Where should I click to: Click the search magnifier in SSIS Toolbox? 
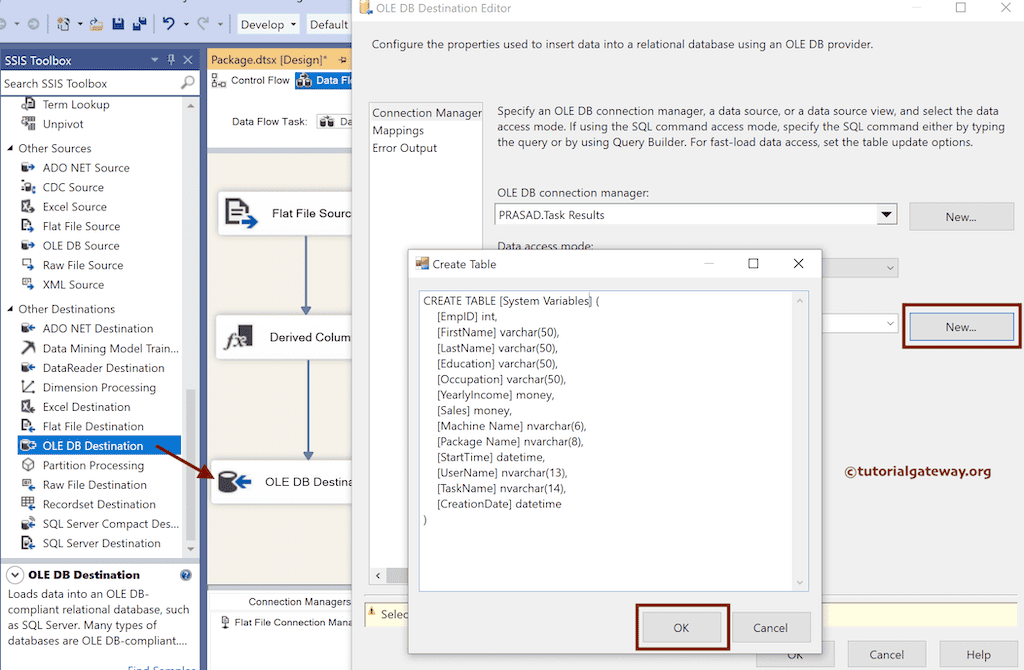coord(187,83)
